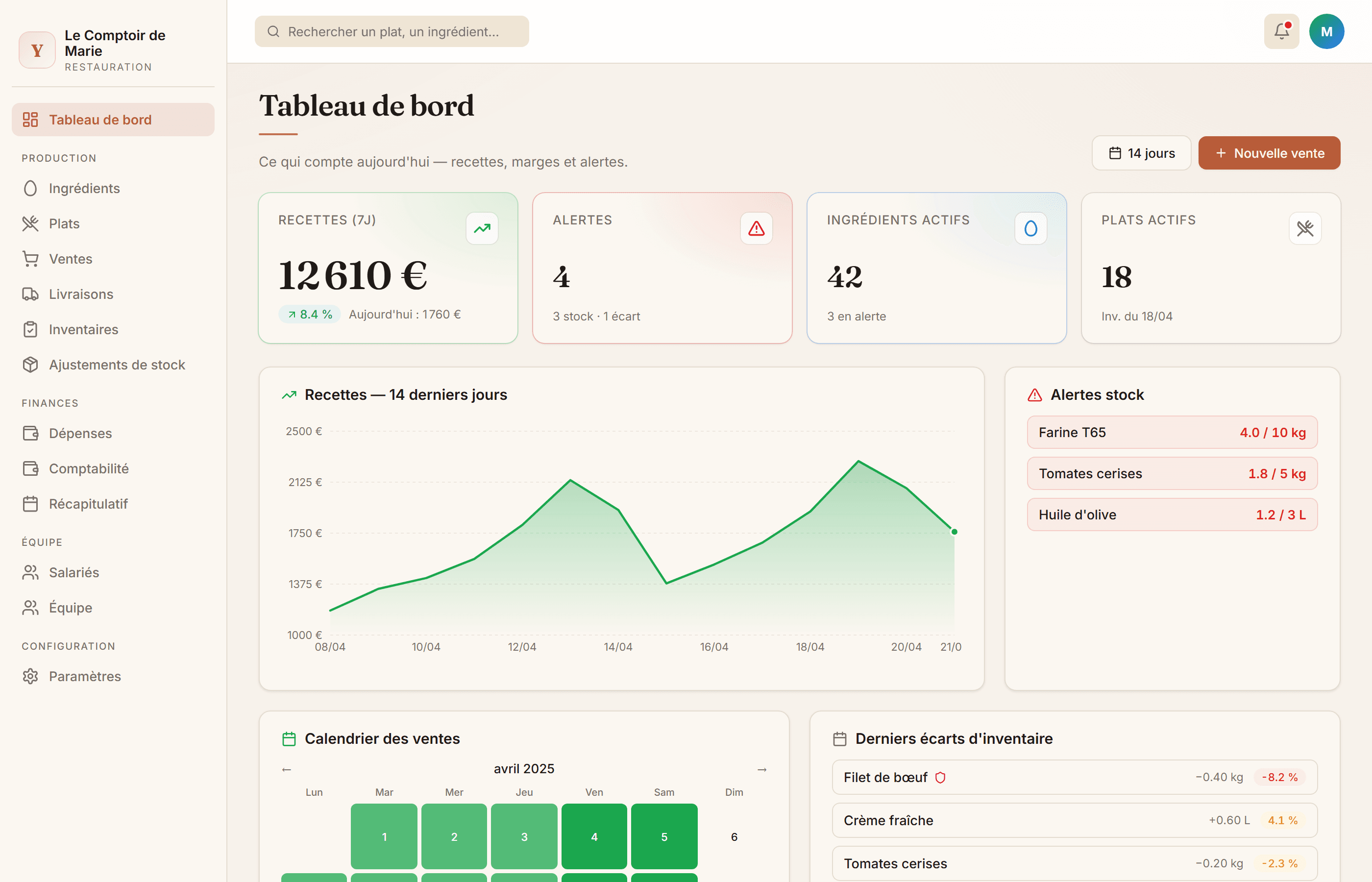Open Ajustements de stock
Screen dimensions: 1372x882
113,365
